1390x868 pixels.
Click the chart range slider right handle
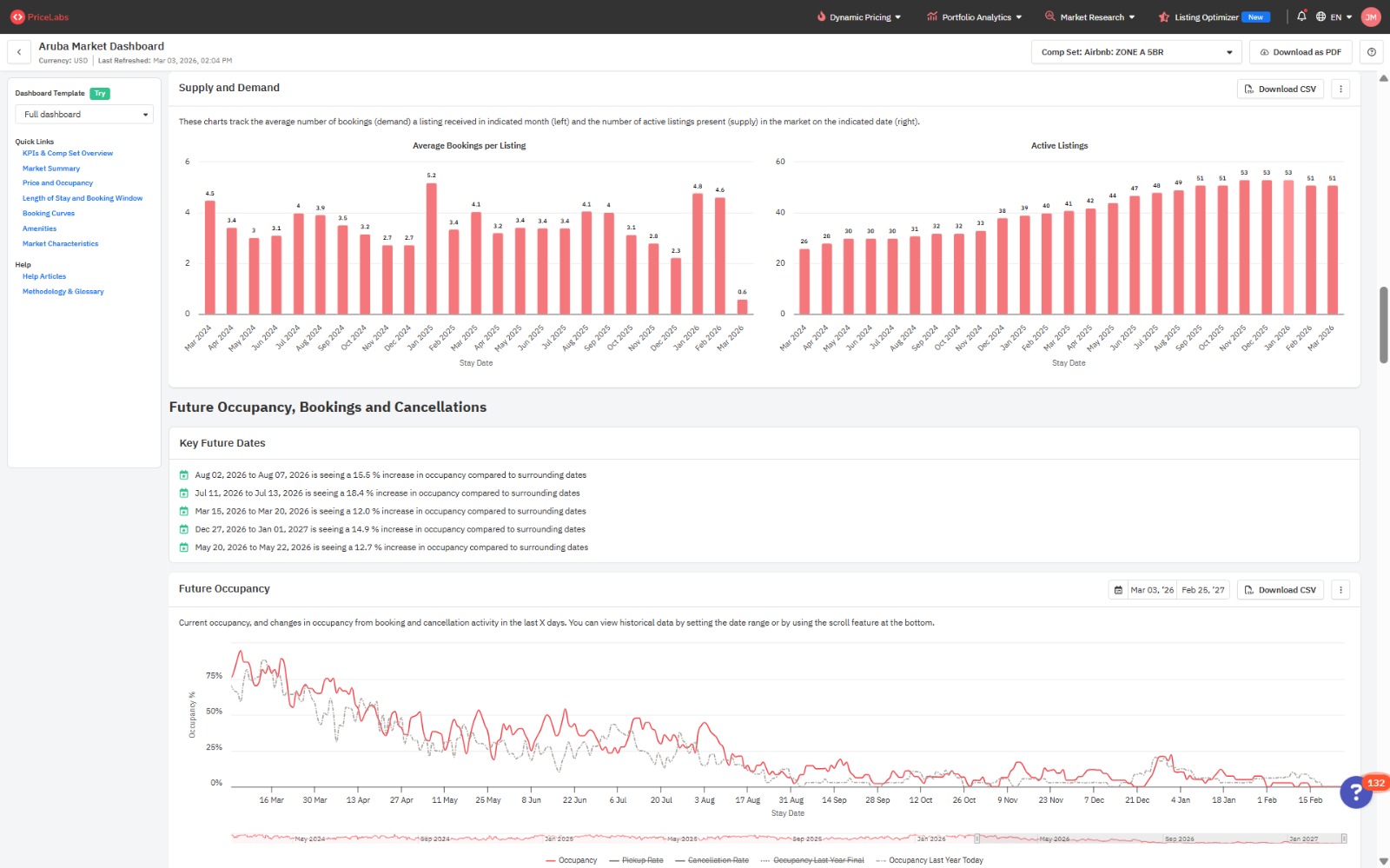click(1344, 838)
